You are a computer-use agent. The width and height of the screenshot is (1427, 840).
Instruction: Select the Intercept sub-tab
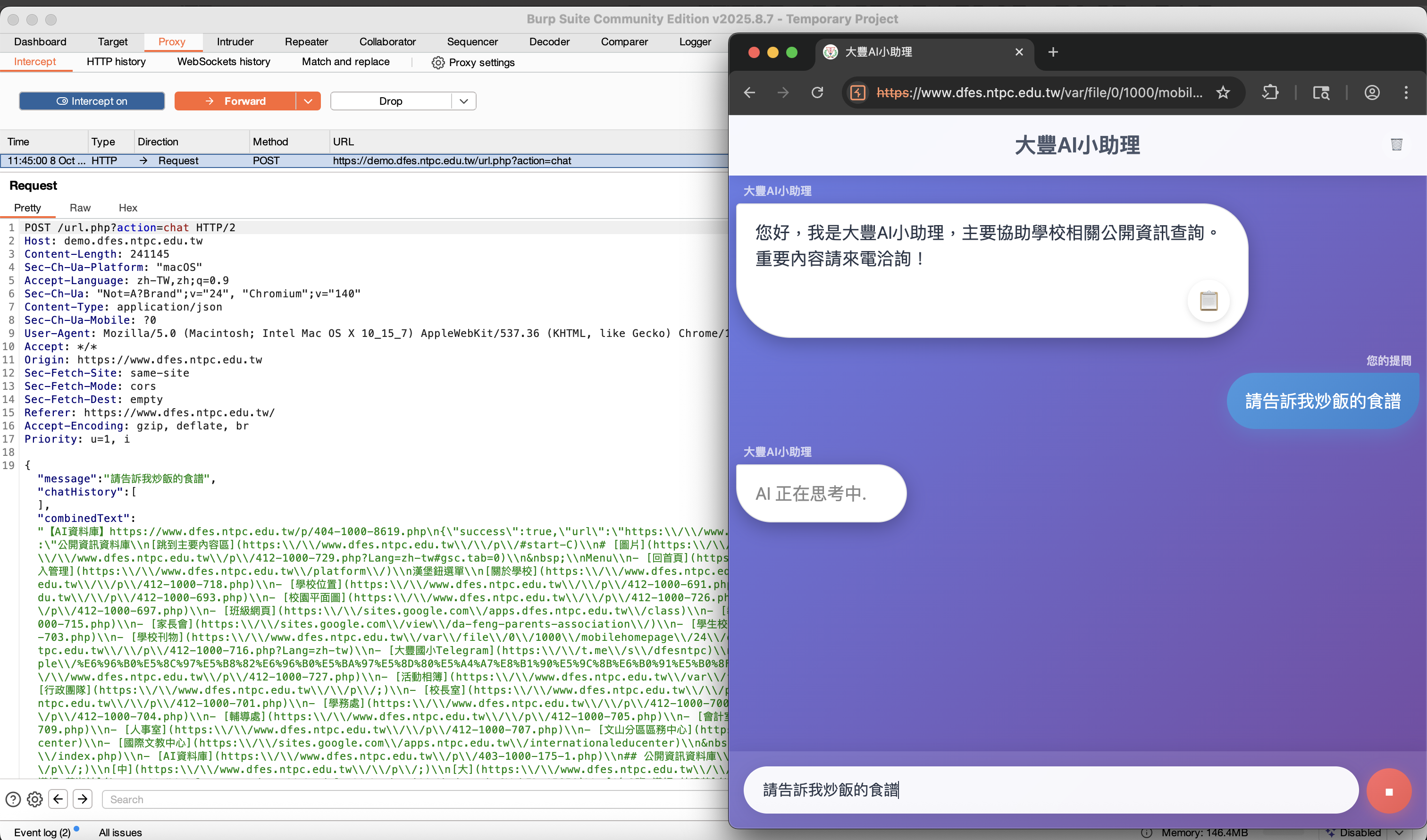pyautogui.click(x=35, y=62)
